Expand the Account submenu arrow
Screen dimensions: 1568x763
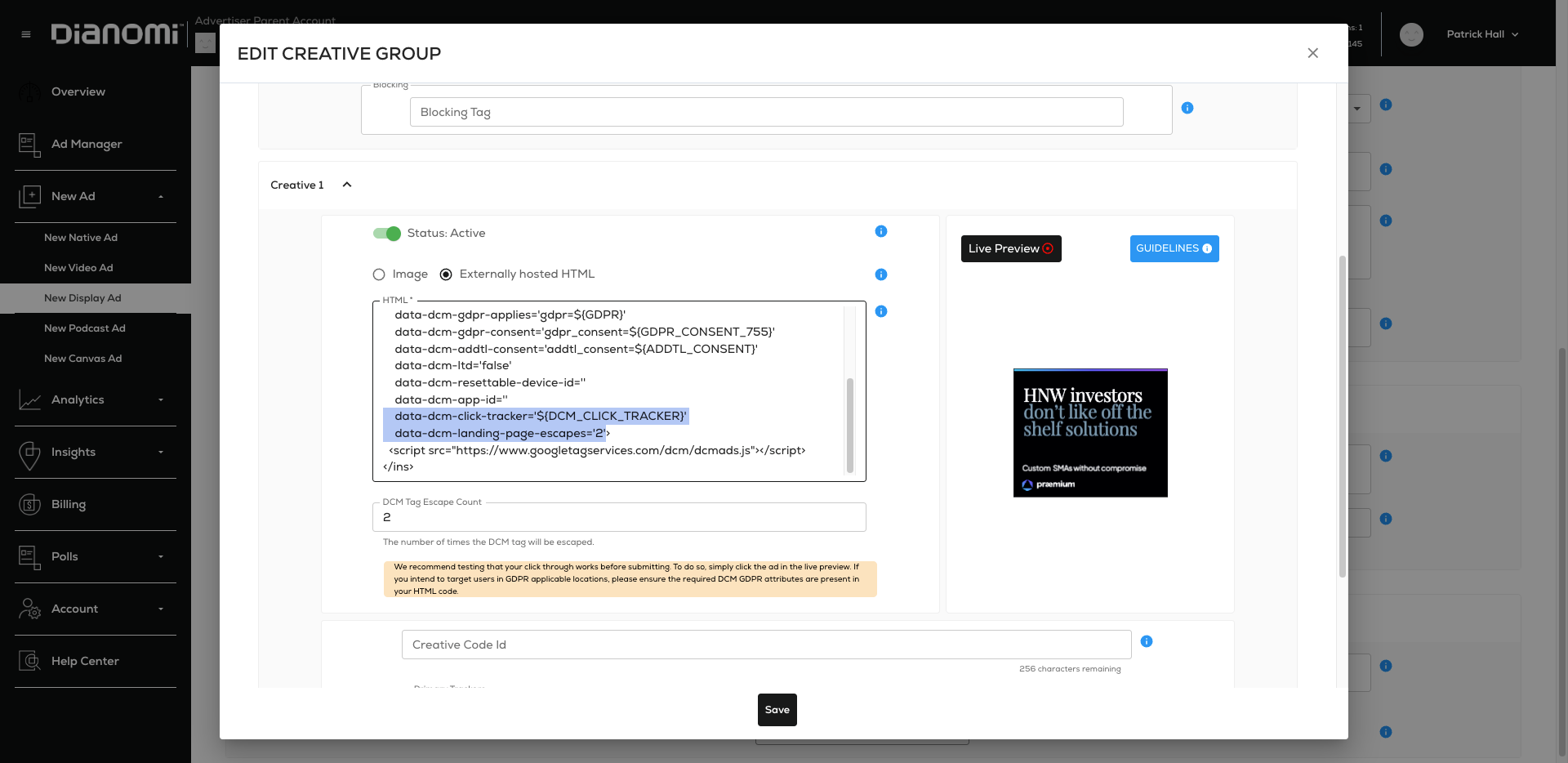(x=161, y=609)
